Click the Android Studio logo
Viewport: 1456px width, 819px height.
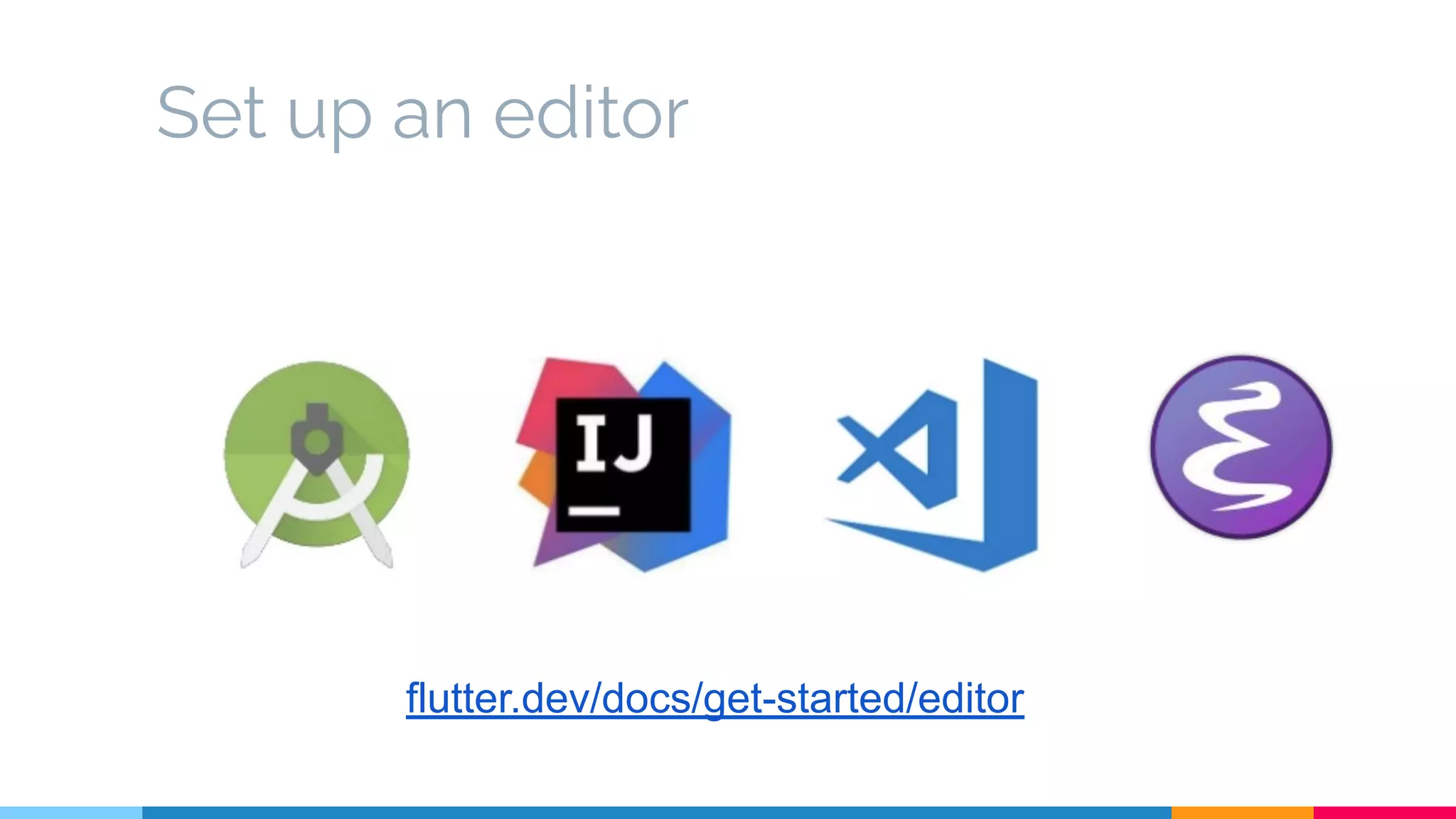point(317,464)
